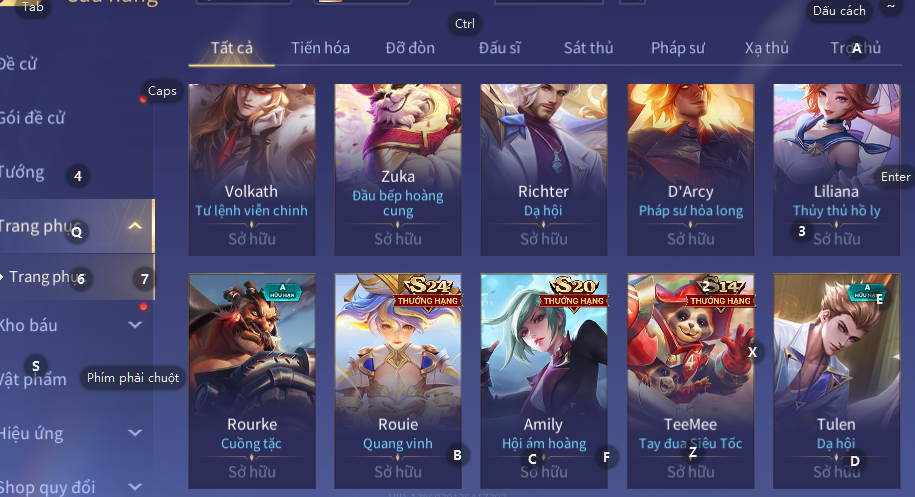
Task: Expand the Hiệu ứng sidebar section
Action: click(135, 433)
